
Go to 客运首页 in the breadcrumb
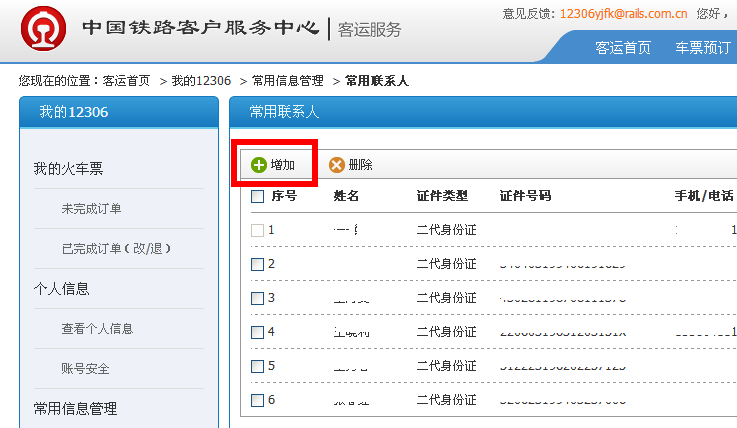click(126, 81)
